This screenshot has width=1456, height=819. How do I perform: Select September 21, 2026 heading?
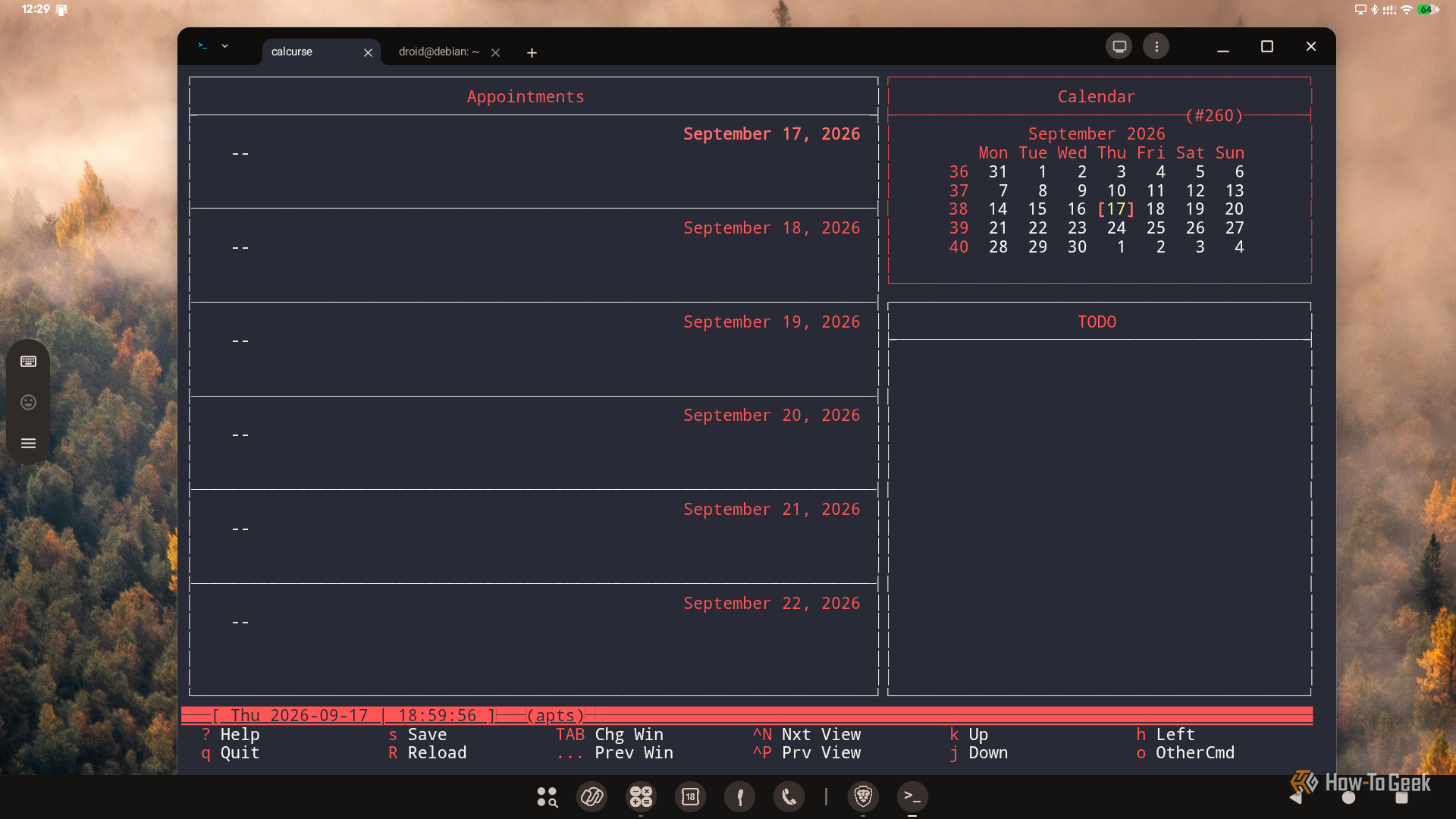pos(771,510)
